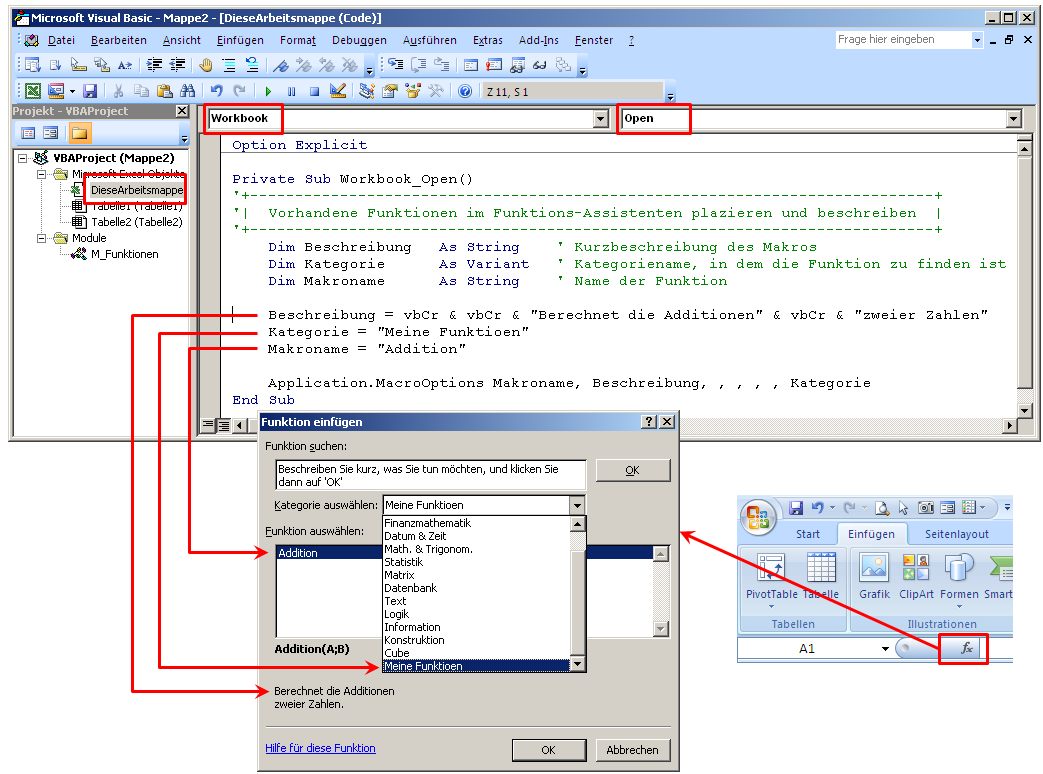Click View Object icon in Project panel
Screen dimensions: 1043x774
point(51,133)
